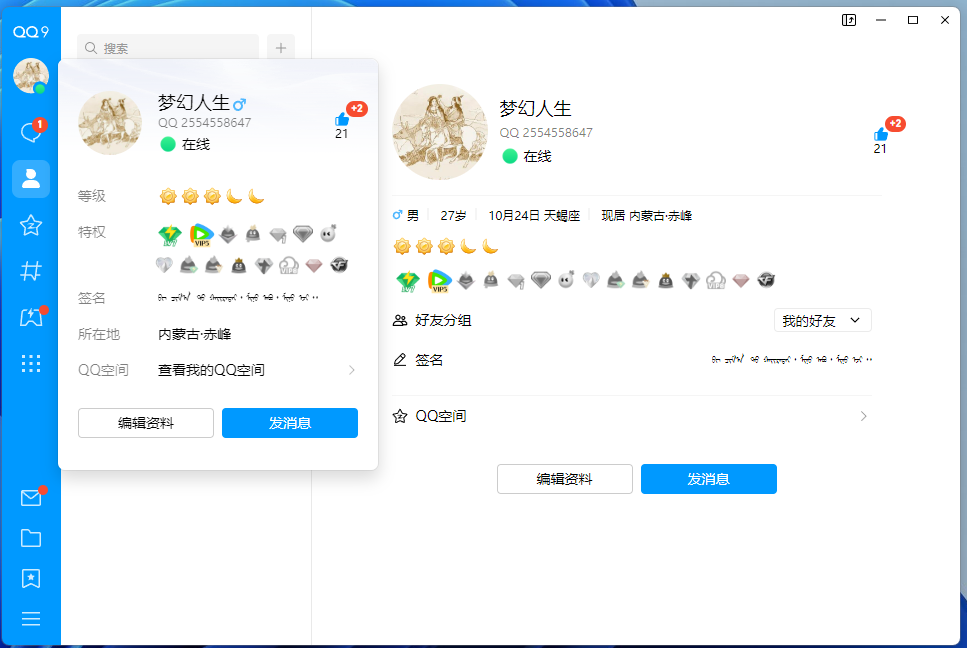Click the heart-shaped privilege icon in the popup card

pos(164,266)
